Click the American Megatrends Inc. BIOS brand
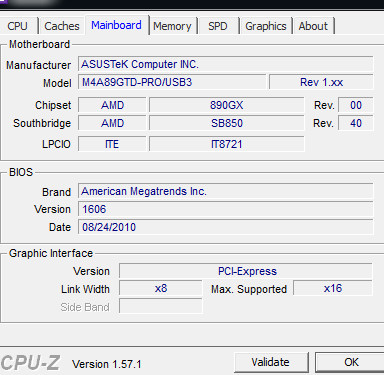The image size is (384, 375). pyautogui.click(x=226, y=191)
